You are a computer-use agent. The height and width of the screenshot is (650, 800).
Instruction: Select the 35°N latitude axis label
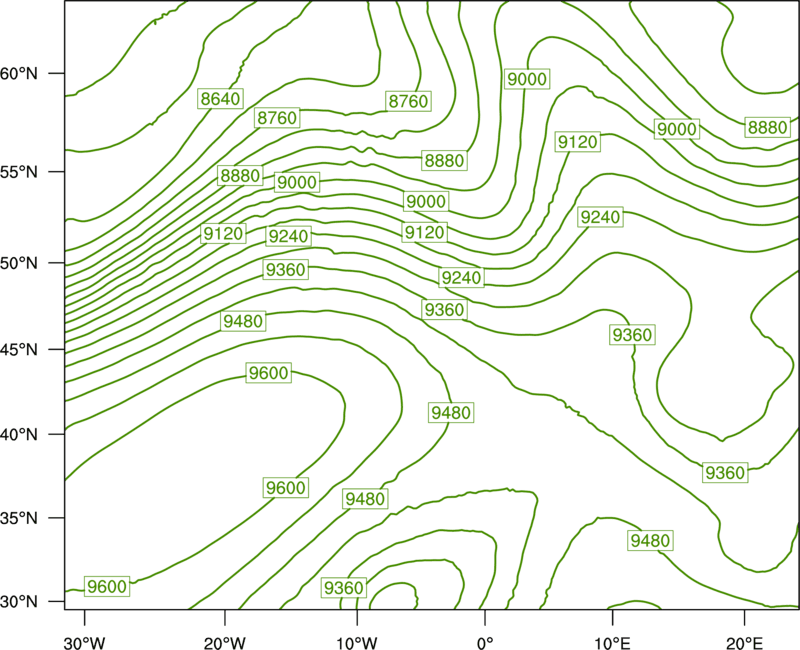coord(19,518)
